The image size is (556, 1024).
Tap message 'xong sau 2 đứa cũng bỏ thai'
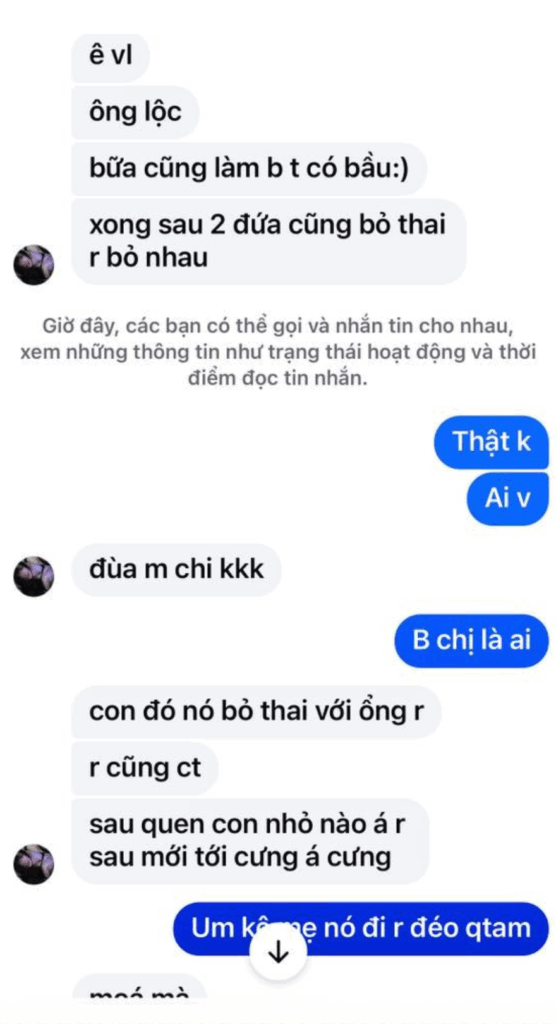(x=269, y=242)
